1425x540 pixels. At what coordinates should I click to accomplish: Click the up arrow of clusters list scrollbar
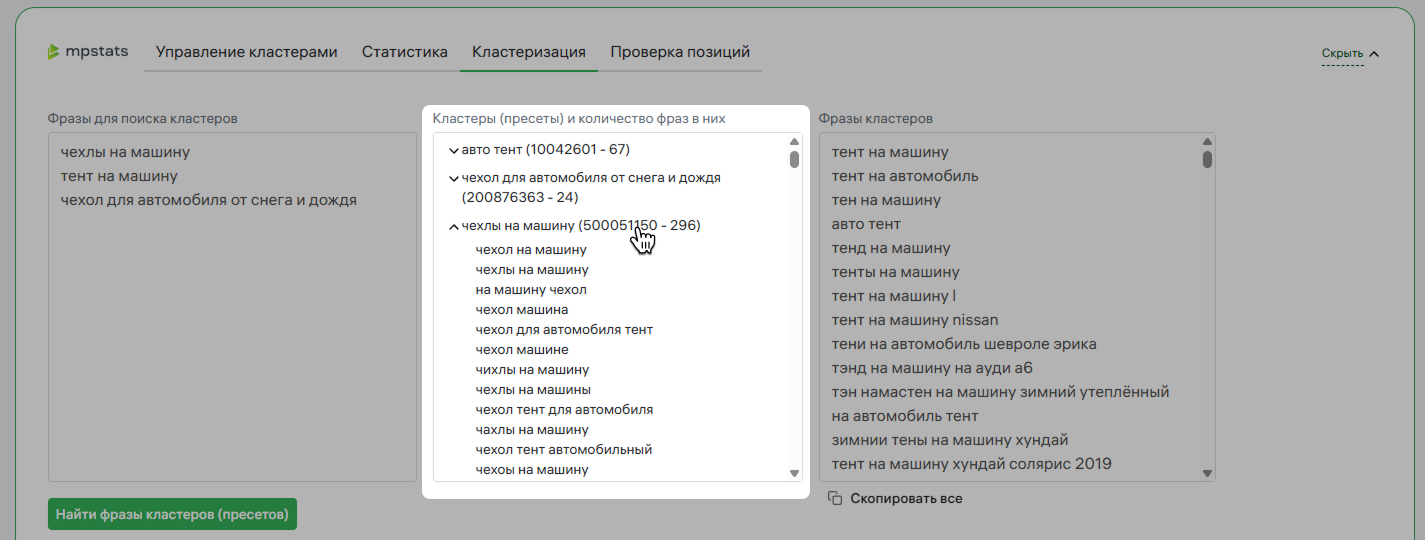pos(795,142)
